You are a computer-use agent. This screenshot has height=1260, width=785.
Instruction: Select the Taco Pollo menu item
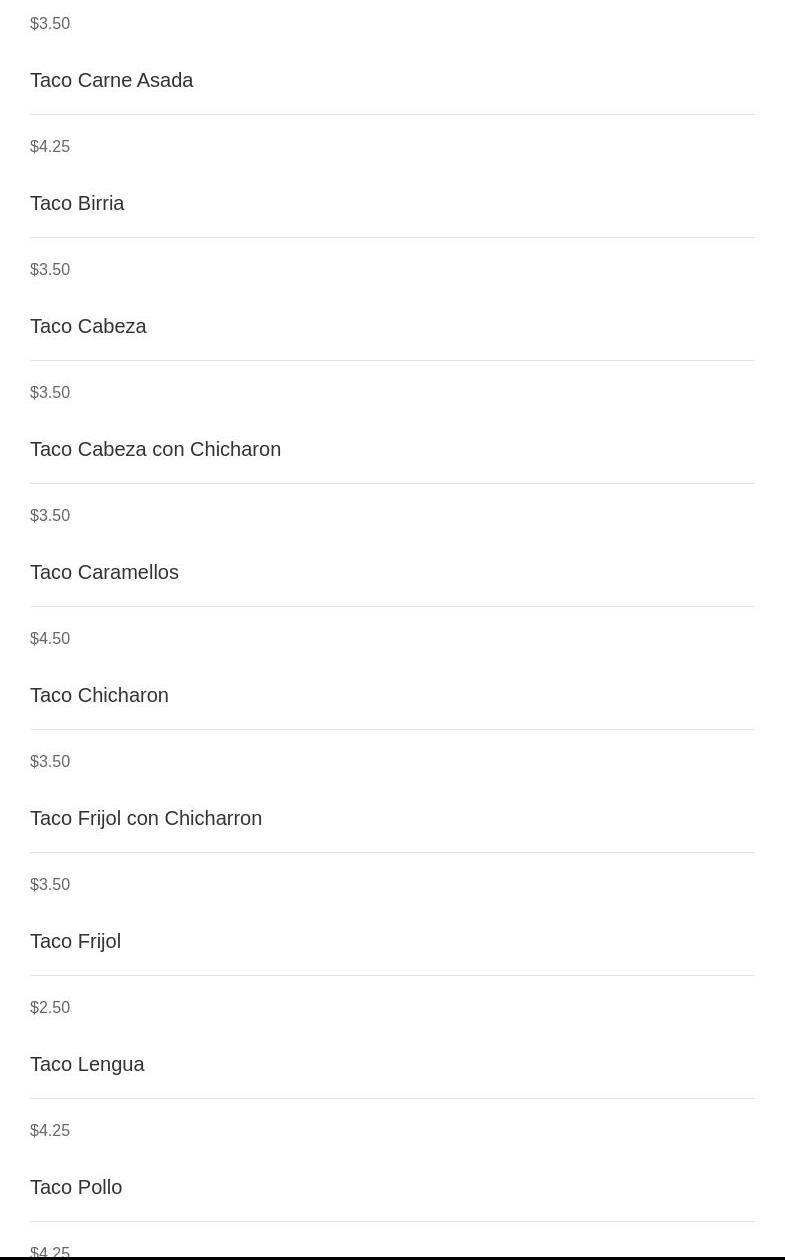pos(76,1187)
